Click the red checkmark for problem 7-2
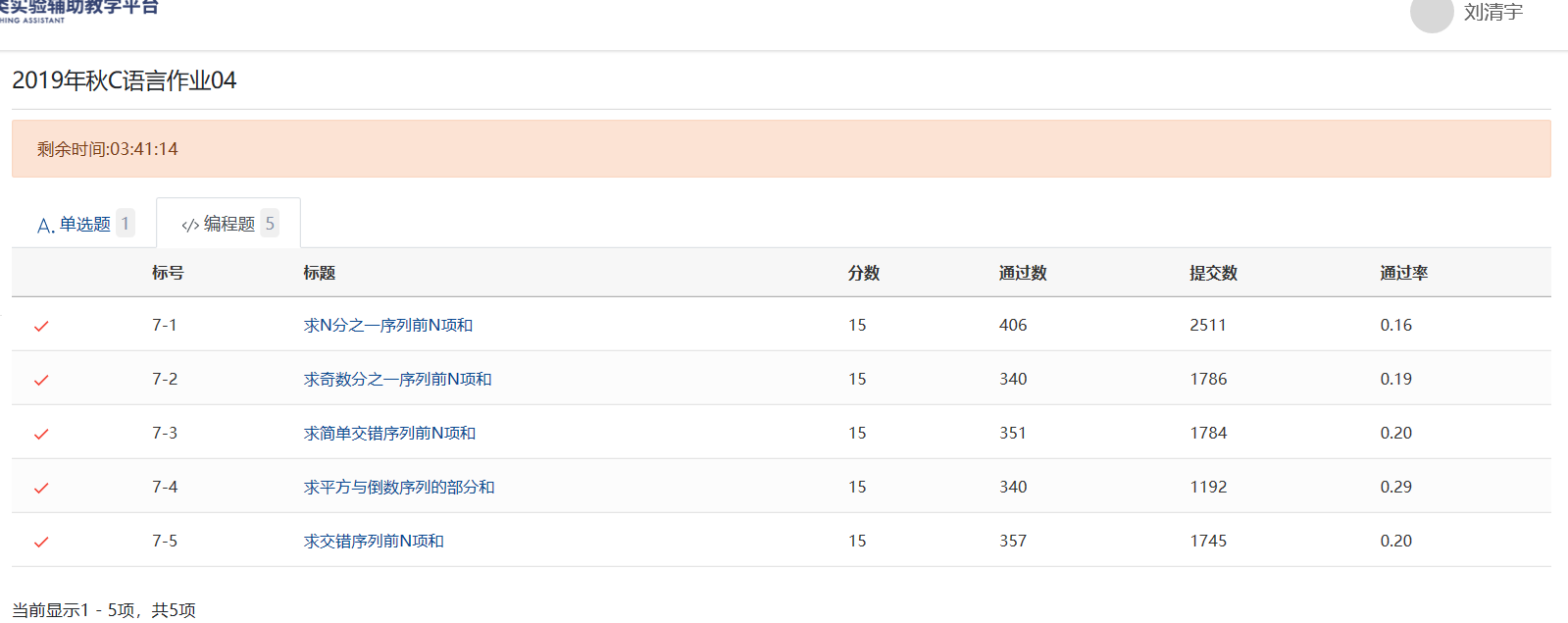Screen dimensions: 1568x623 tap(41, 380)
